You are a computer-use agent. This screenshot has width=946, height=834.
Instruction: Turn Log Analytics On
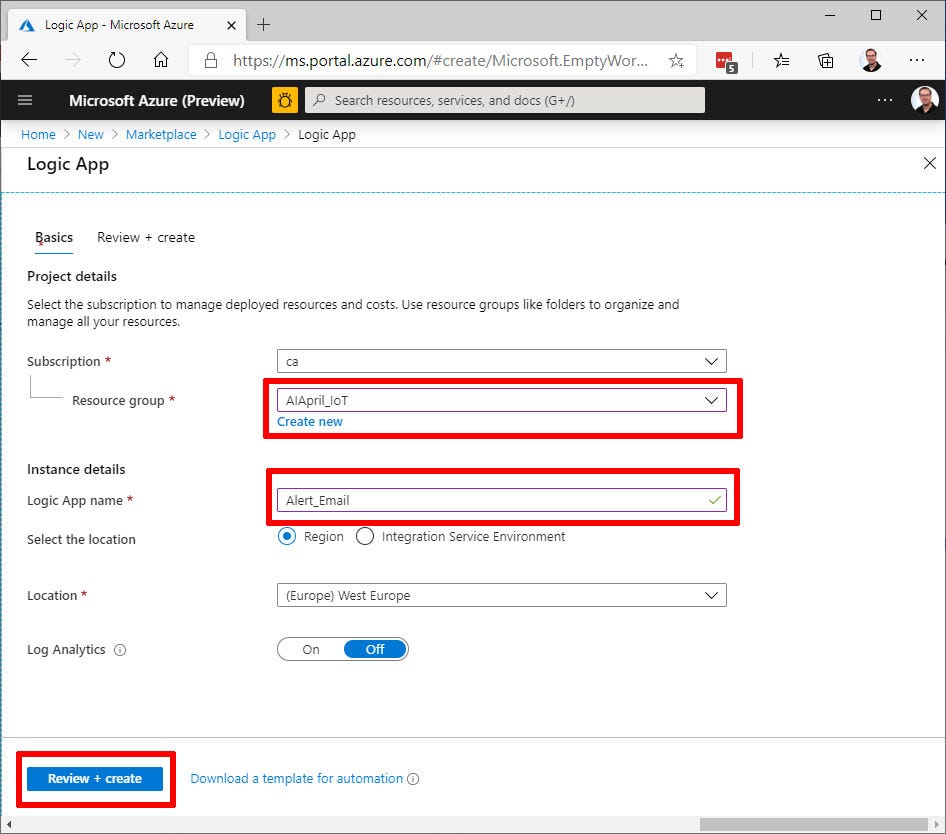[311, 649]
